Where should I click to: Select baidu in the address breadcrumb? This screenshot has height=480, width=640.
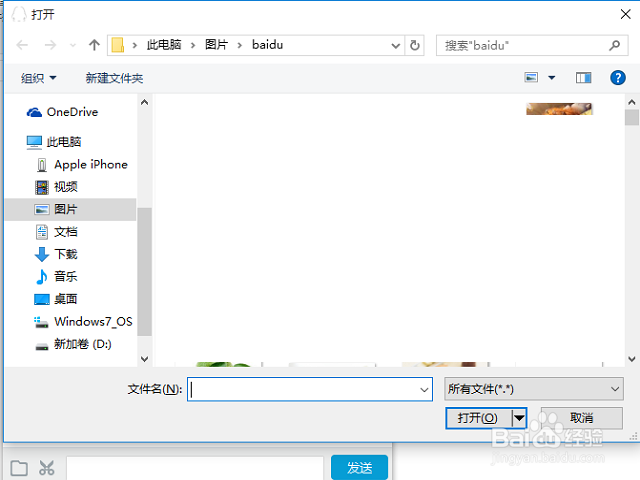pyautogui.click(x=267, y=45)
